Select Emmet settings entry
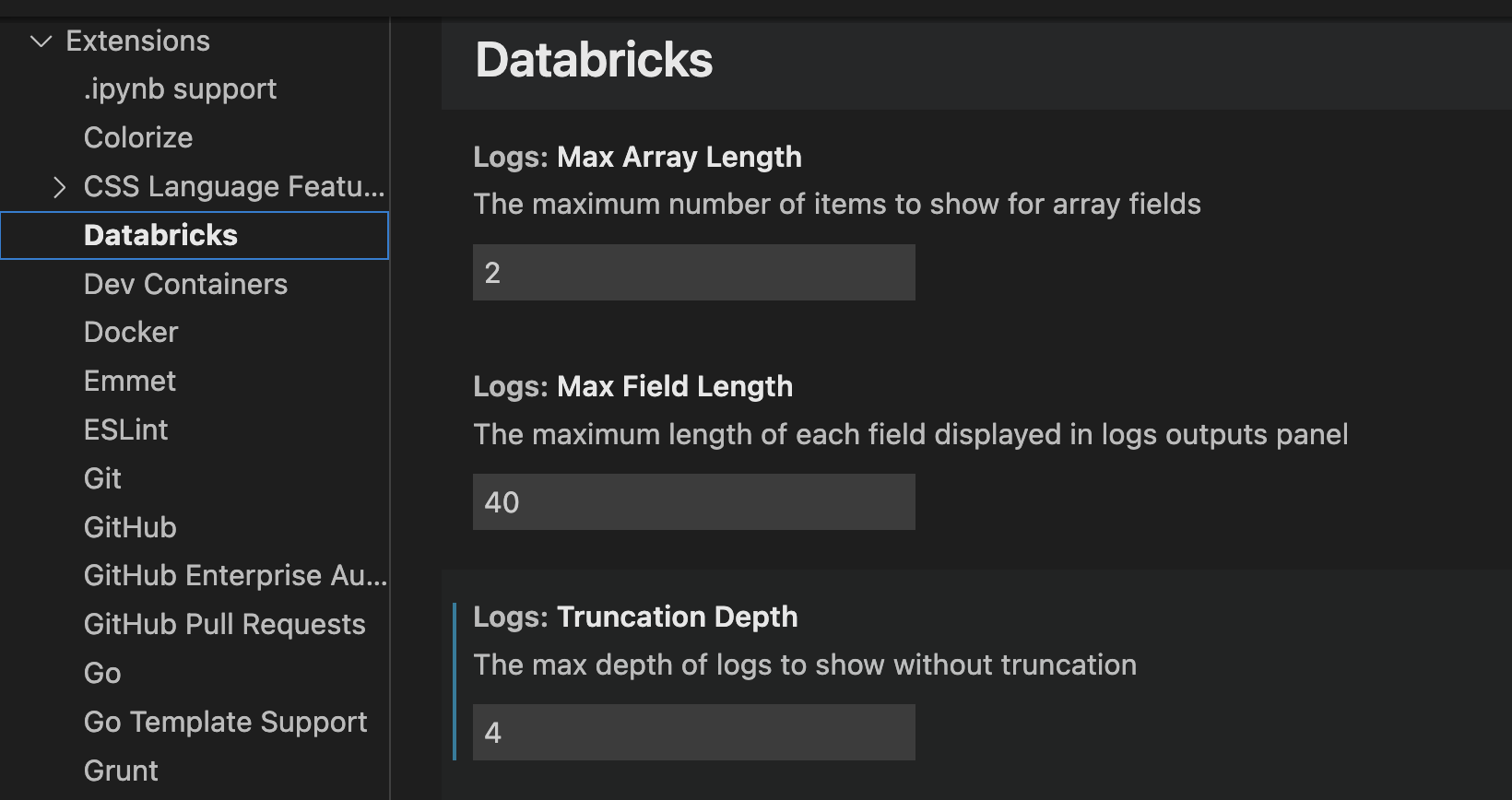 click(129, 382)
